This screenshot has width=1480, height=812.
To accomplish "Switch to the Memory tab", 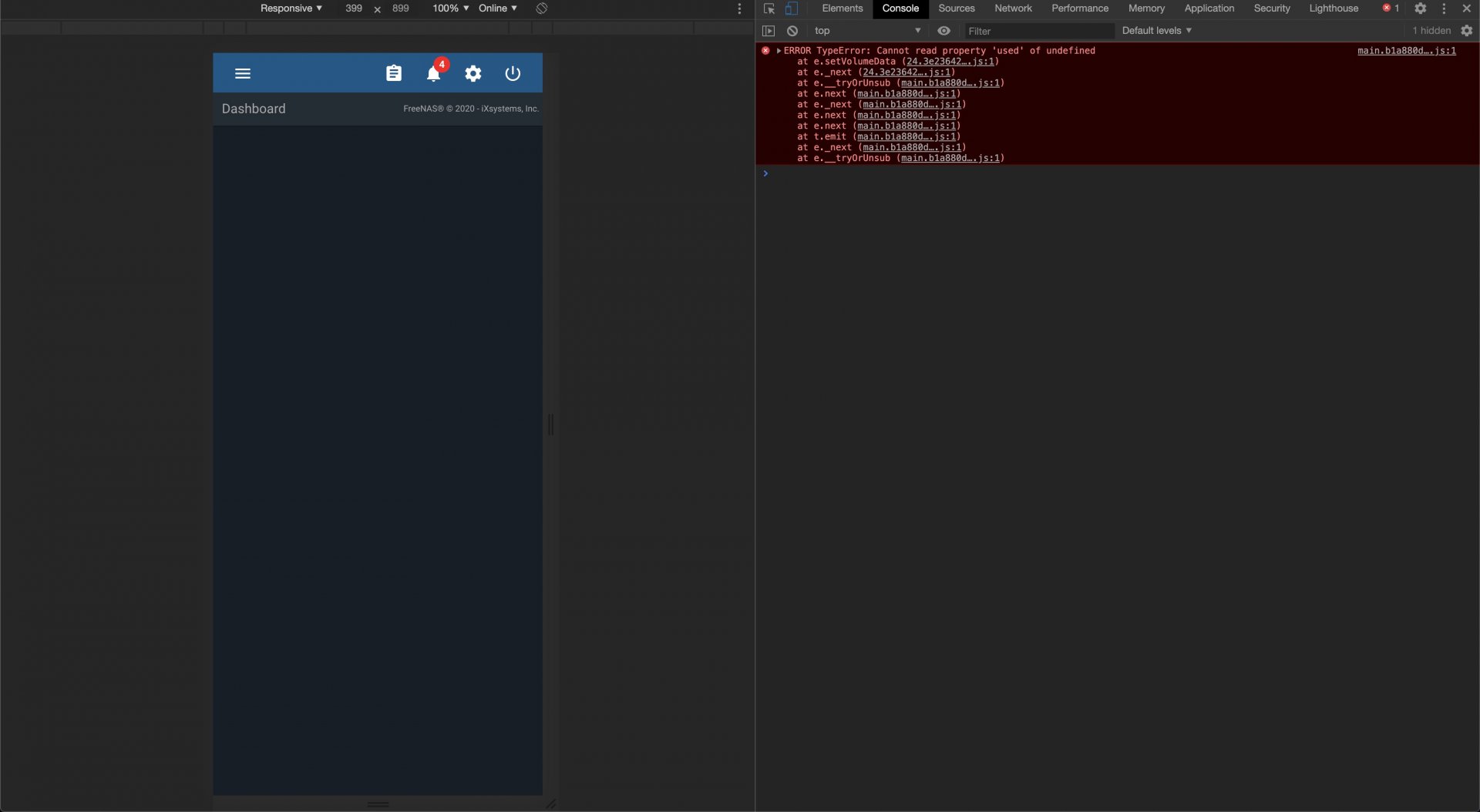I will point(1146,8).
